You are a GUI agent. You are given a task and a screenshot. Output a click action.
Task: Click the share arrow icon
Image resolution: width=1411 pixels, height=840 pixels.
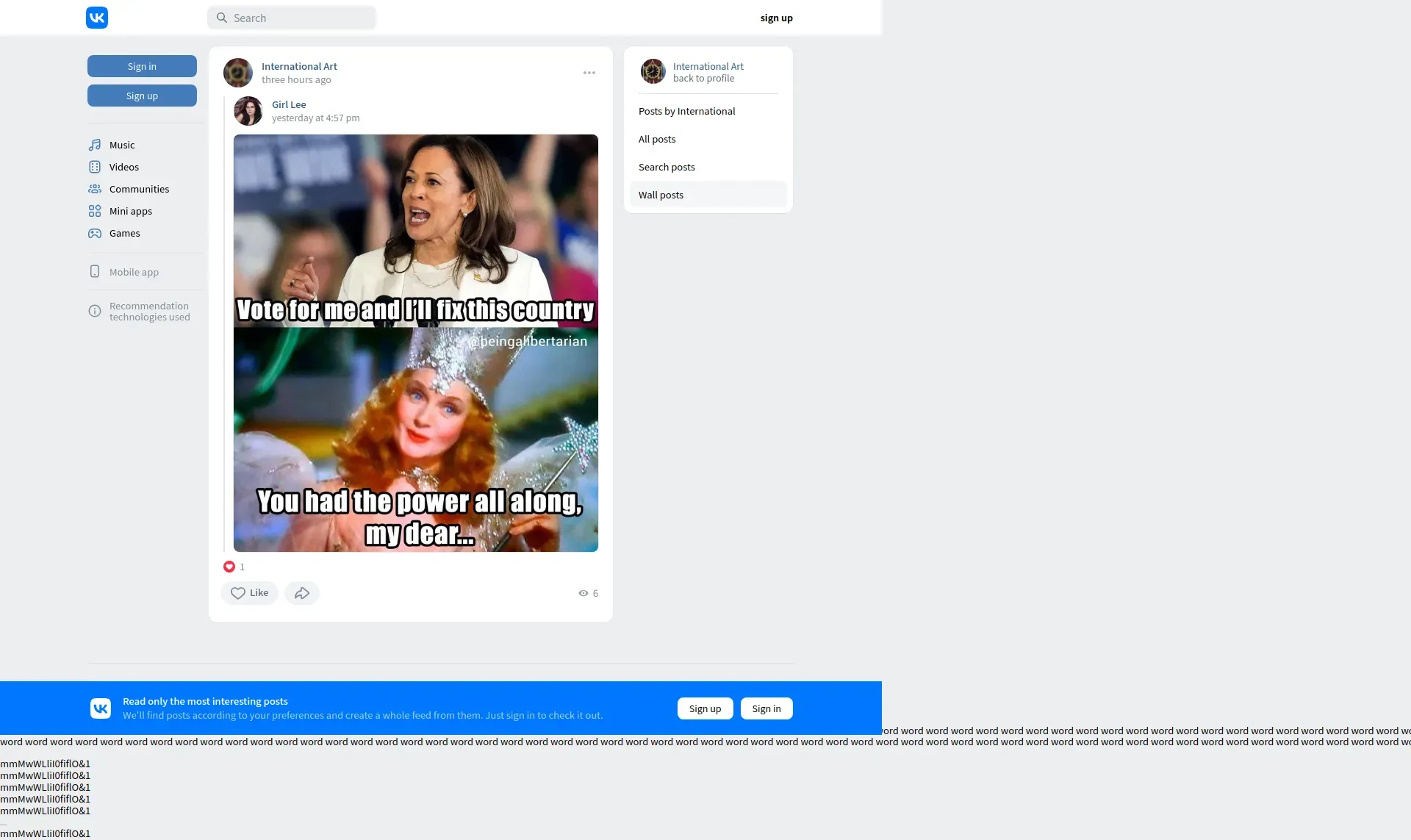click(x=302, y=593)
